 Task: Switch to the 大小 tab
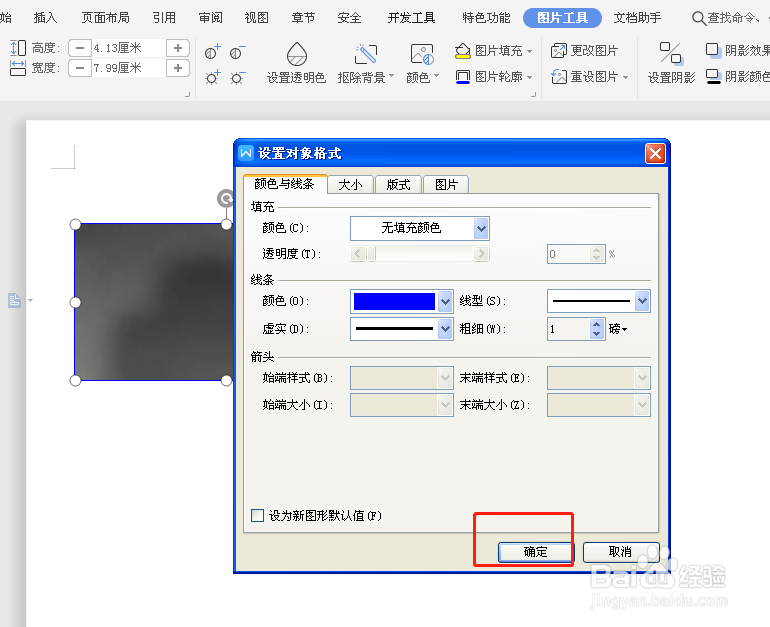tap(350, 185)
